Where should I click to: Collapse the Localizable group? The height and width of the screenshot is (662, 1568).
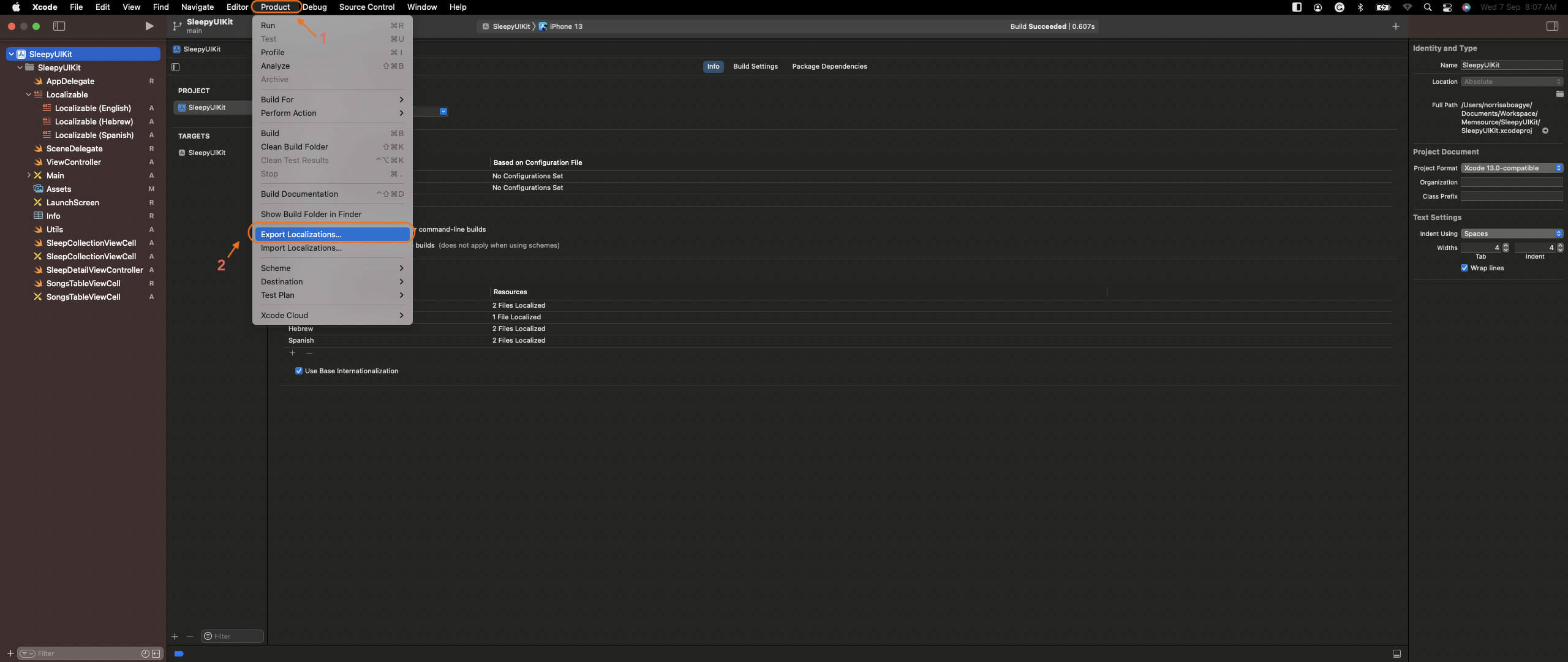(28, 94)
